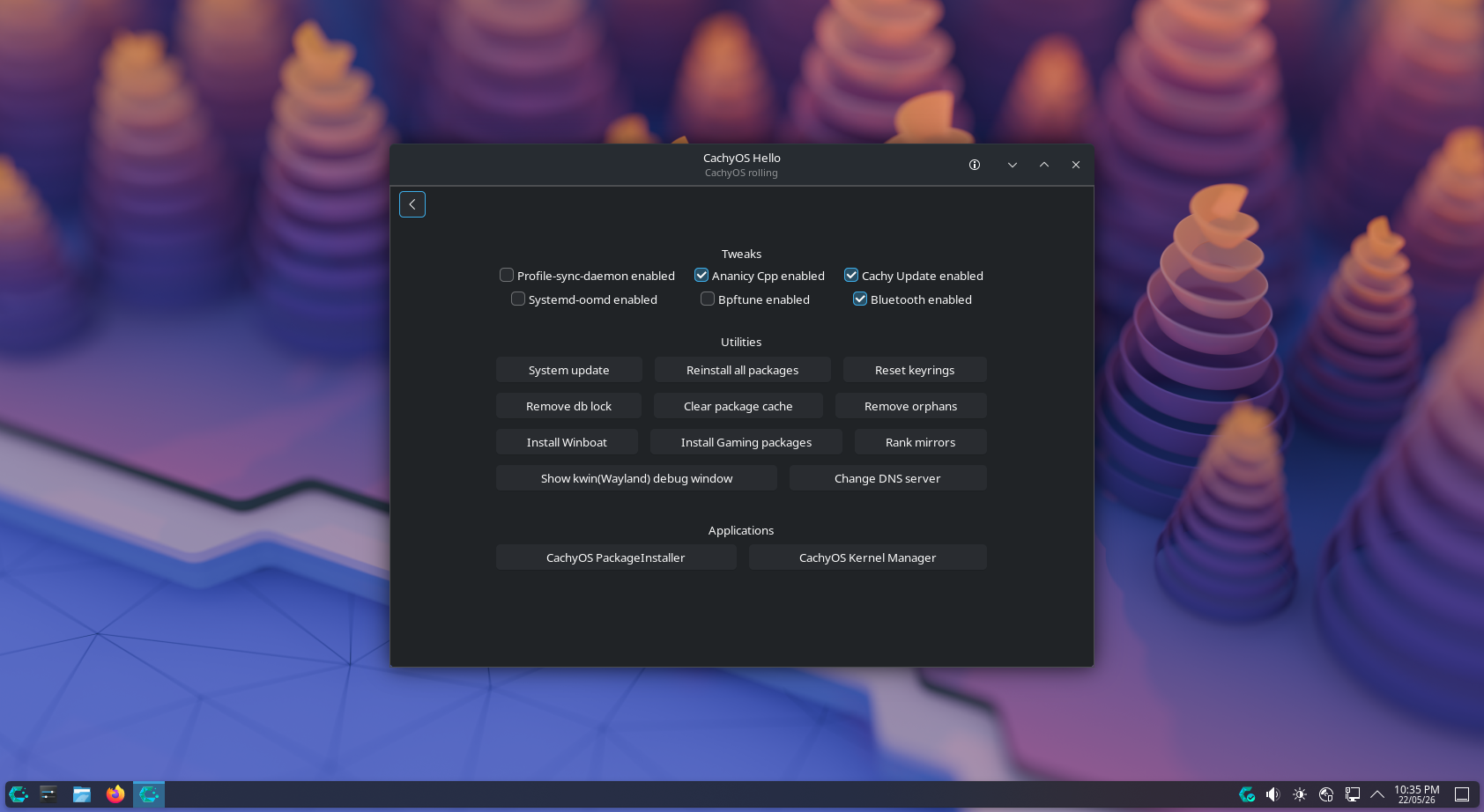Close the CachyOS Hello window
Image resolution: width=1484 pixels, height=812 pixels.
[x=1076, y=165]
